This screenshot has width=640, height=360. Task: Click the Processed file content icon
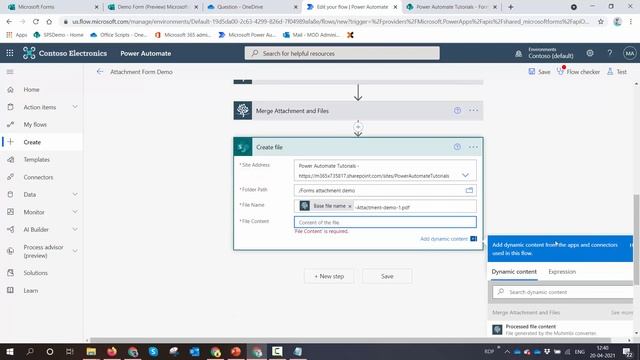coord(497,329)
